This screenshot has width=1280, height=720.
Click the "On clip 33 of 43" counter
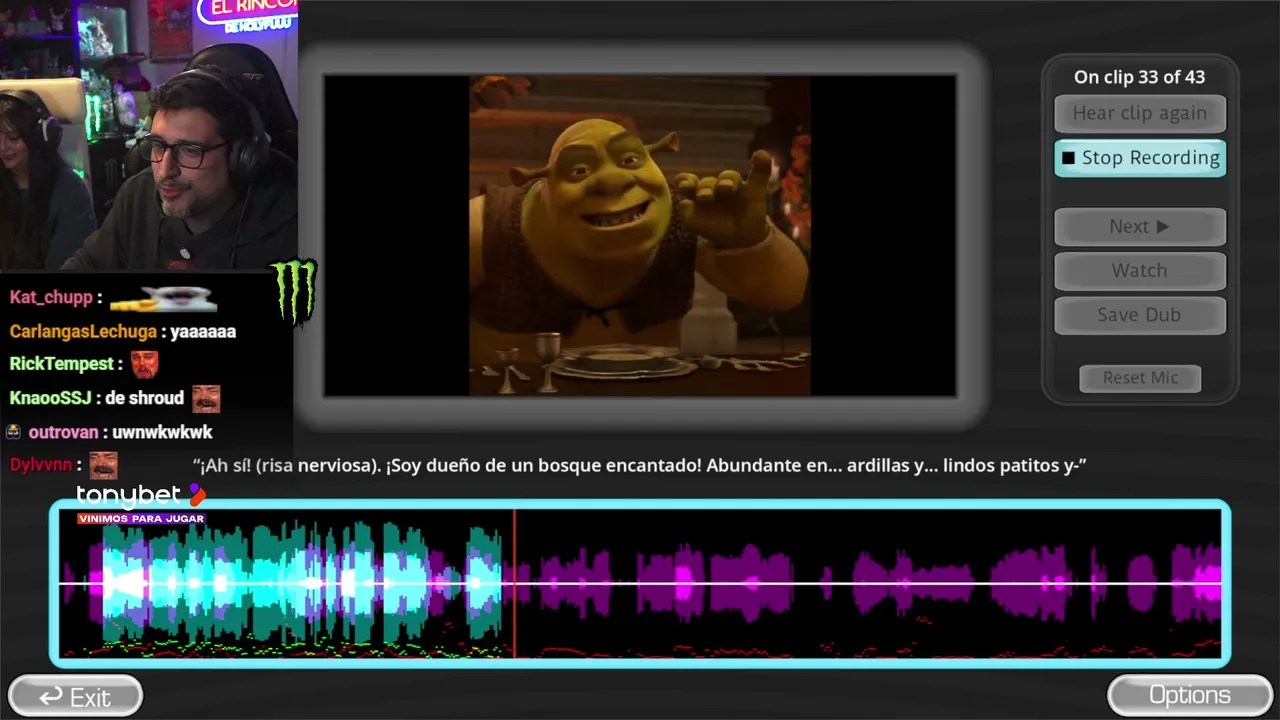coord(1139,77)
